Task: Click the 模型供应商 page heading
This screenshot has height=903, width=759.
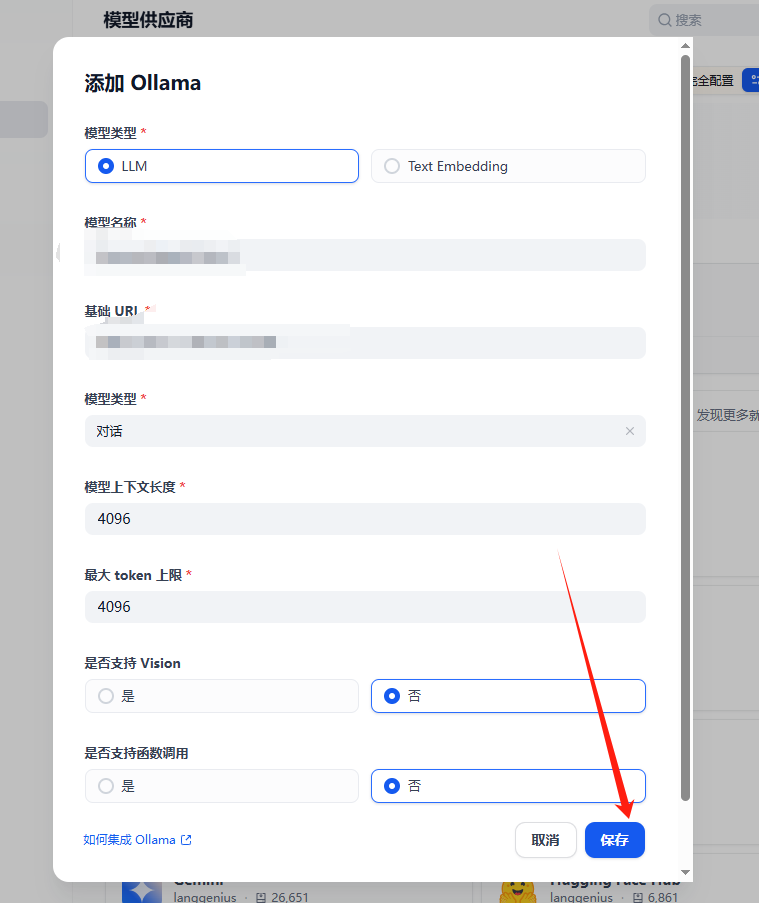Action: click(148, 20)
